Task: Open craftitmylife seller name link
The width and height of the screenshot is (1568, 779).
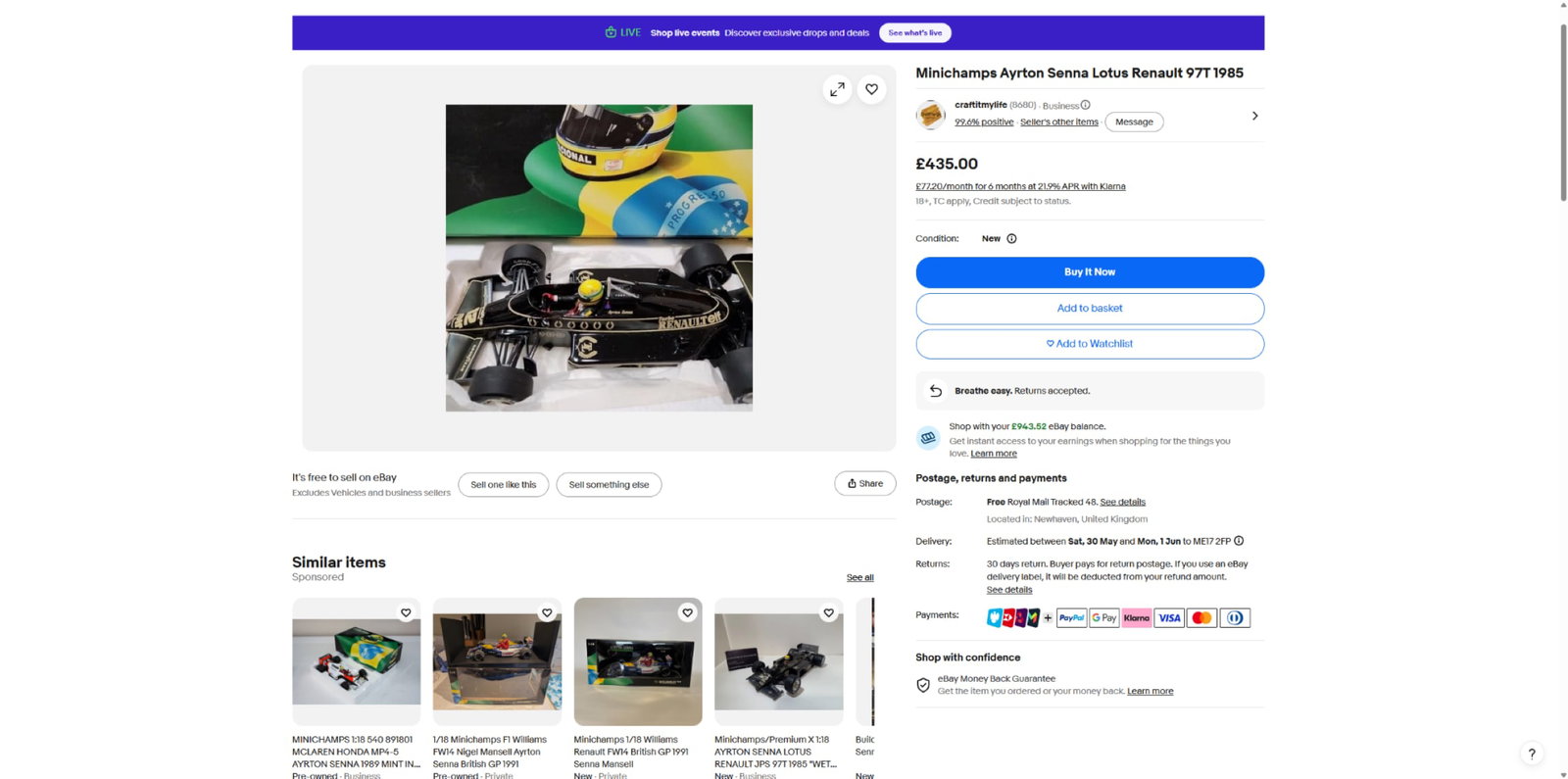Action: 981,105
